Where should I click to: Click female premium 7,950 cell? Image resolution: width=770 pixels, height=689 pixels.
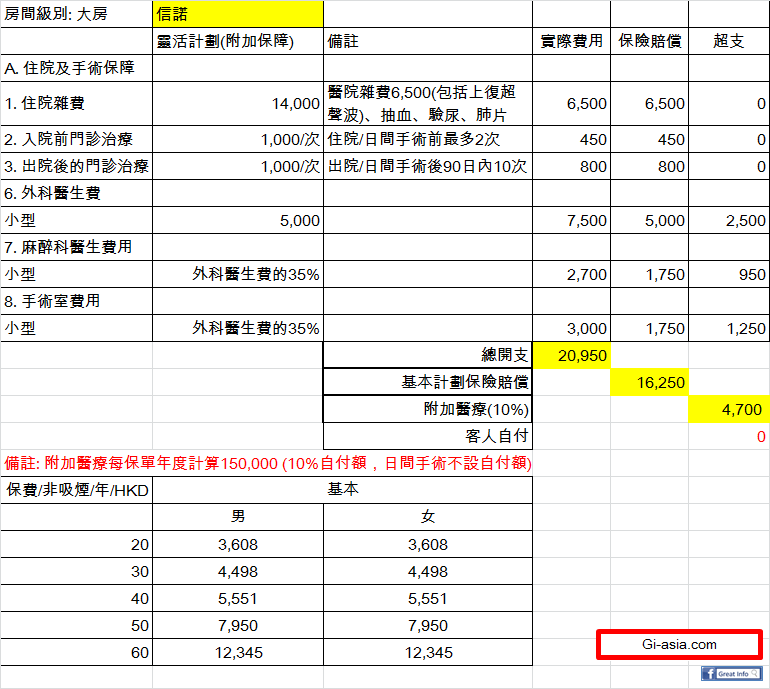pos(428,625)
